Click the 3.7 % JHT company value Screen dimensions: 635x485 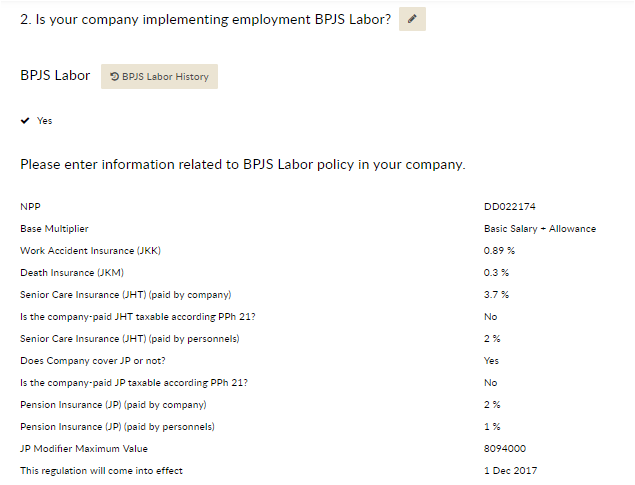[496, 295]
